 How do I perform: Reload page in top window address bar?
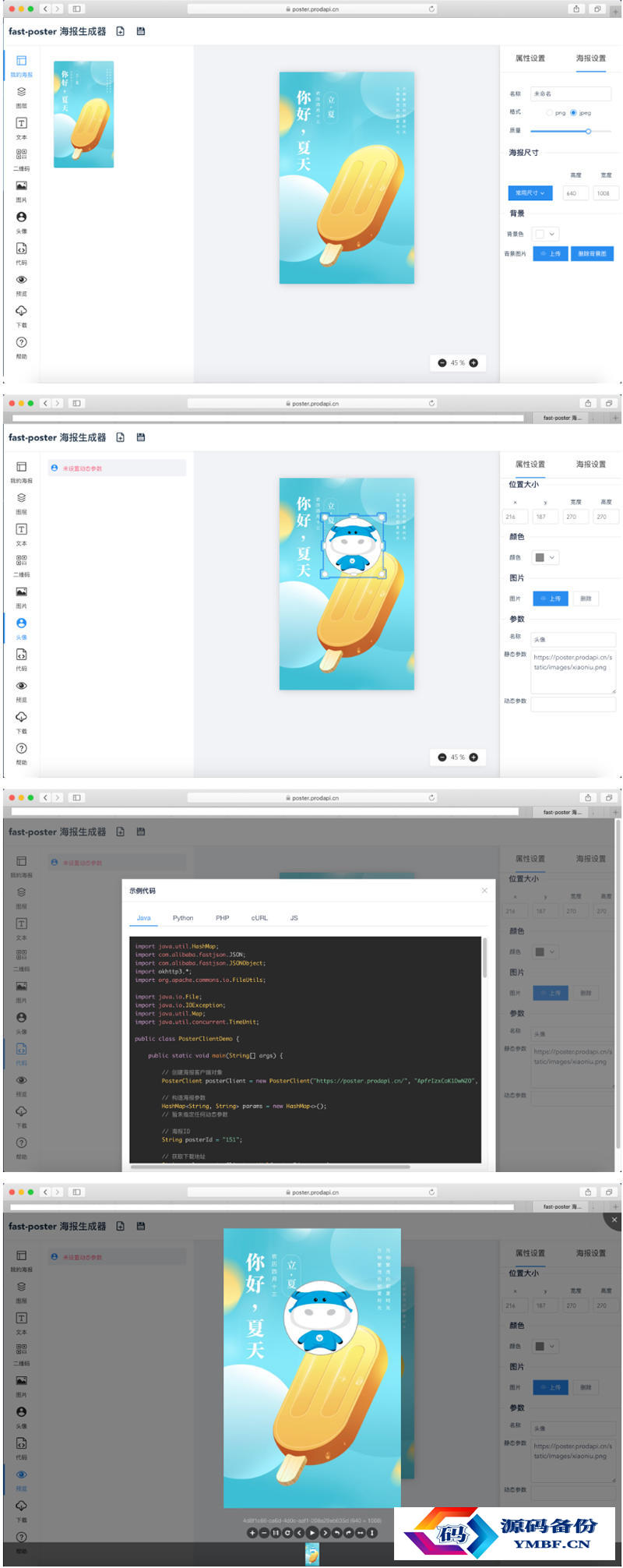coord(431,9)
